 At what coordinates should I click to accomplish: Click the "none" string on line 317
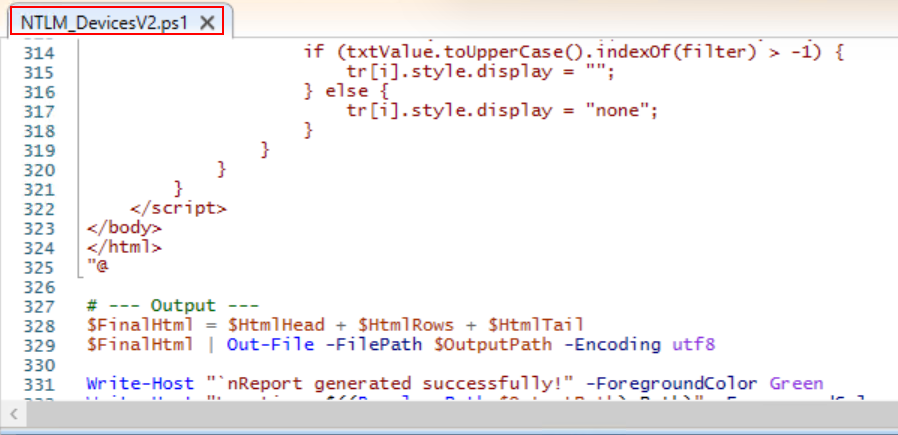pyautogui.click(x=617, y=110)
